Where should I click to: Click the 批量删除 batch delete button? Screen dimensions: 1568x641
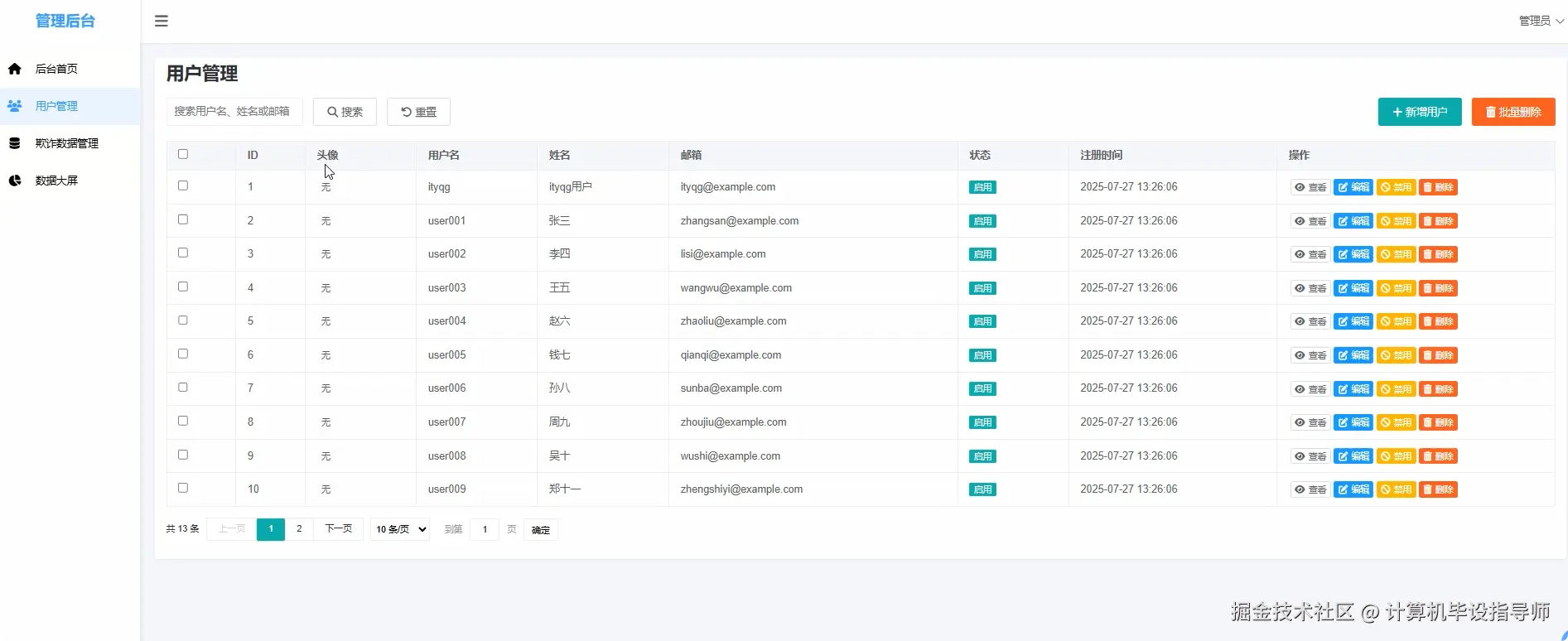pyautogui.click(x=1513, y=112)
